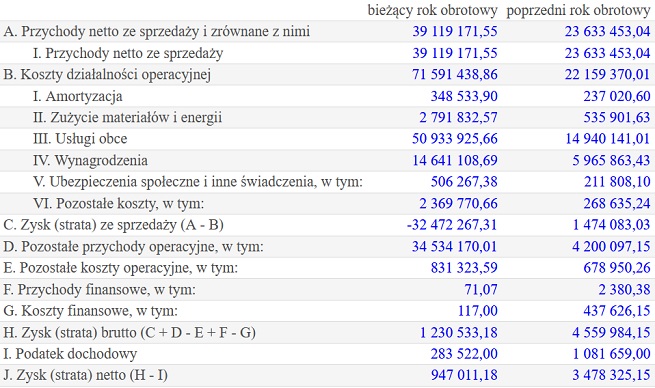Select the value 1 230 533,18

click(x=458, y=333)
